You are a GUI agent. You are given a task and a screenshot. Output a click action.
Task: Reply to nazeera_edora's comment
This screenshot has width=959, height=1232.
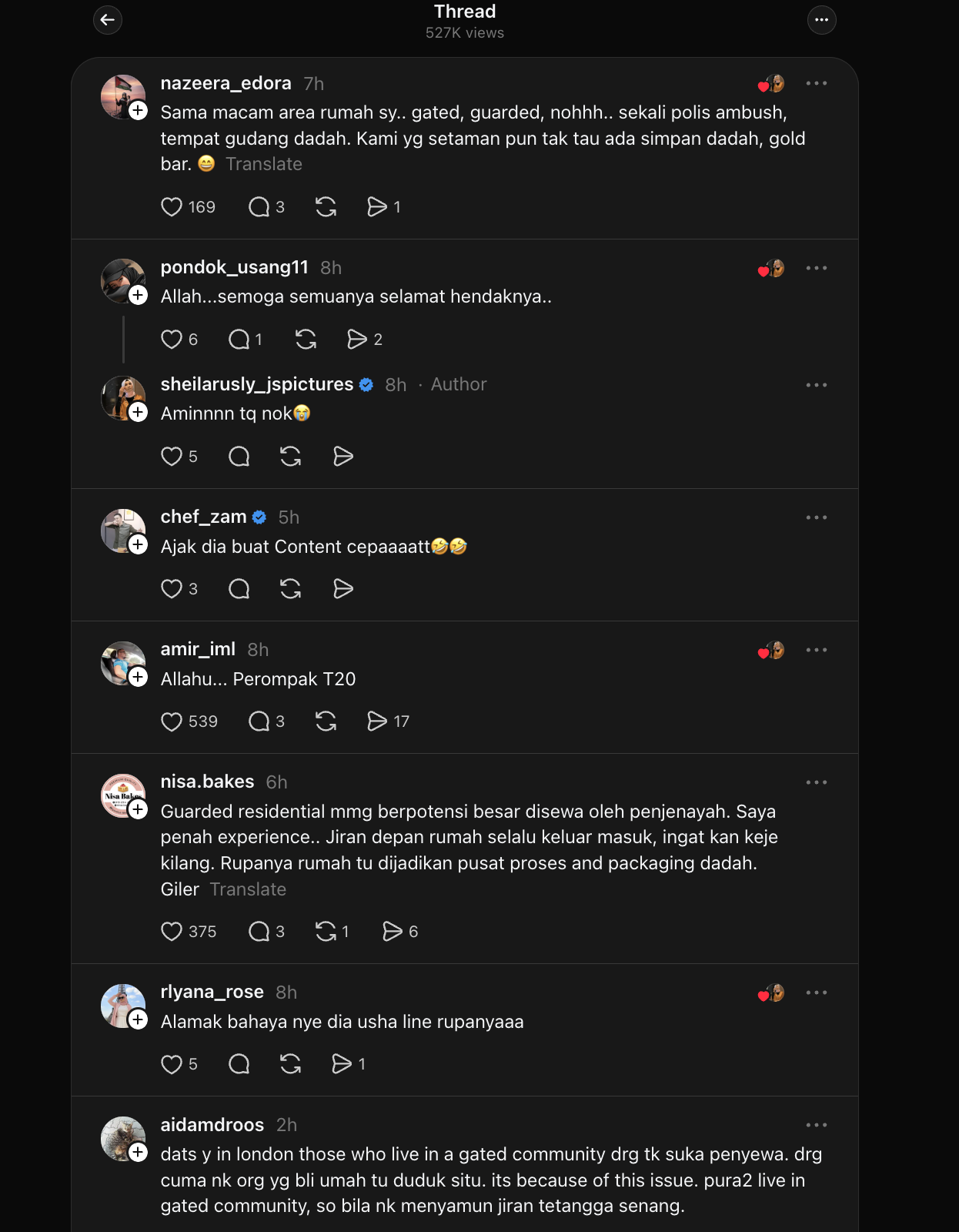pos(259,207)
